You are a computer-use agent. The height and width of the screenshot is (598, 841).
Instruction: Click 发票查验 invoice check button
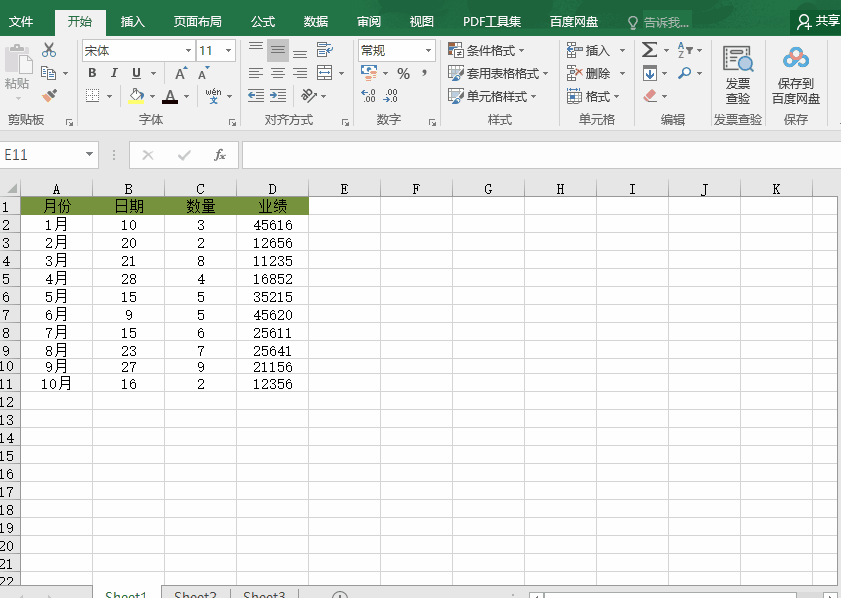tap(738, 75)
